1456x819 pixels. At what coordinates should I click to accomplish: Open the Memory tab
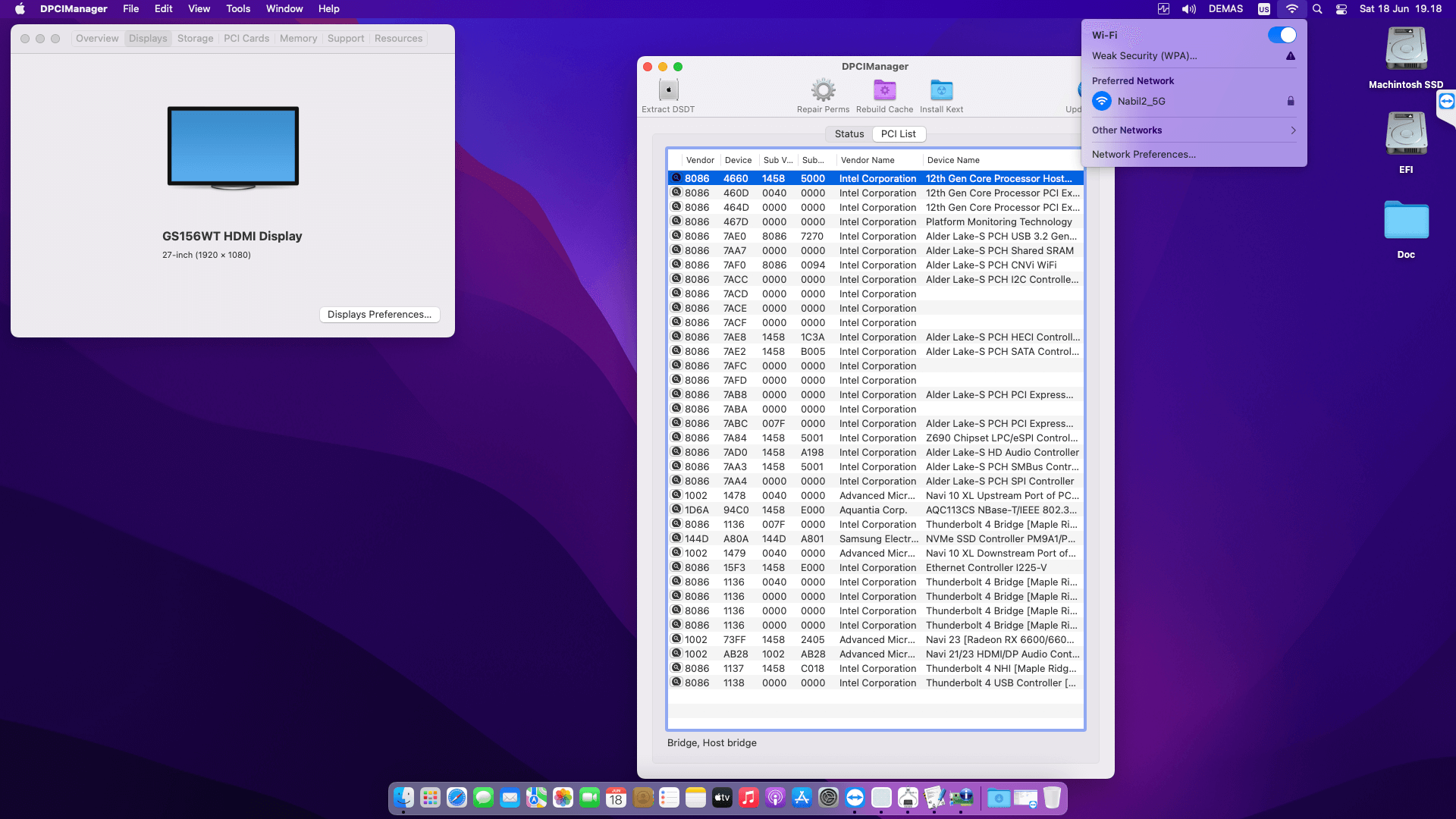[298, 39]
